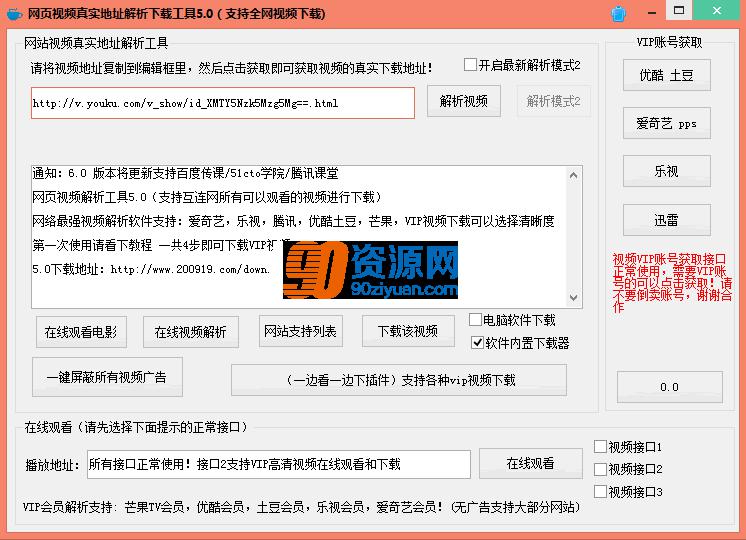Viewport: 746px width, 540px height.
Task: Click 一键屏蔽所有视频广告 button
Action: click(x=107, y=377)
